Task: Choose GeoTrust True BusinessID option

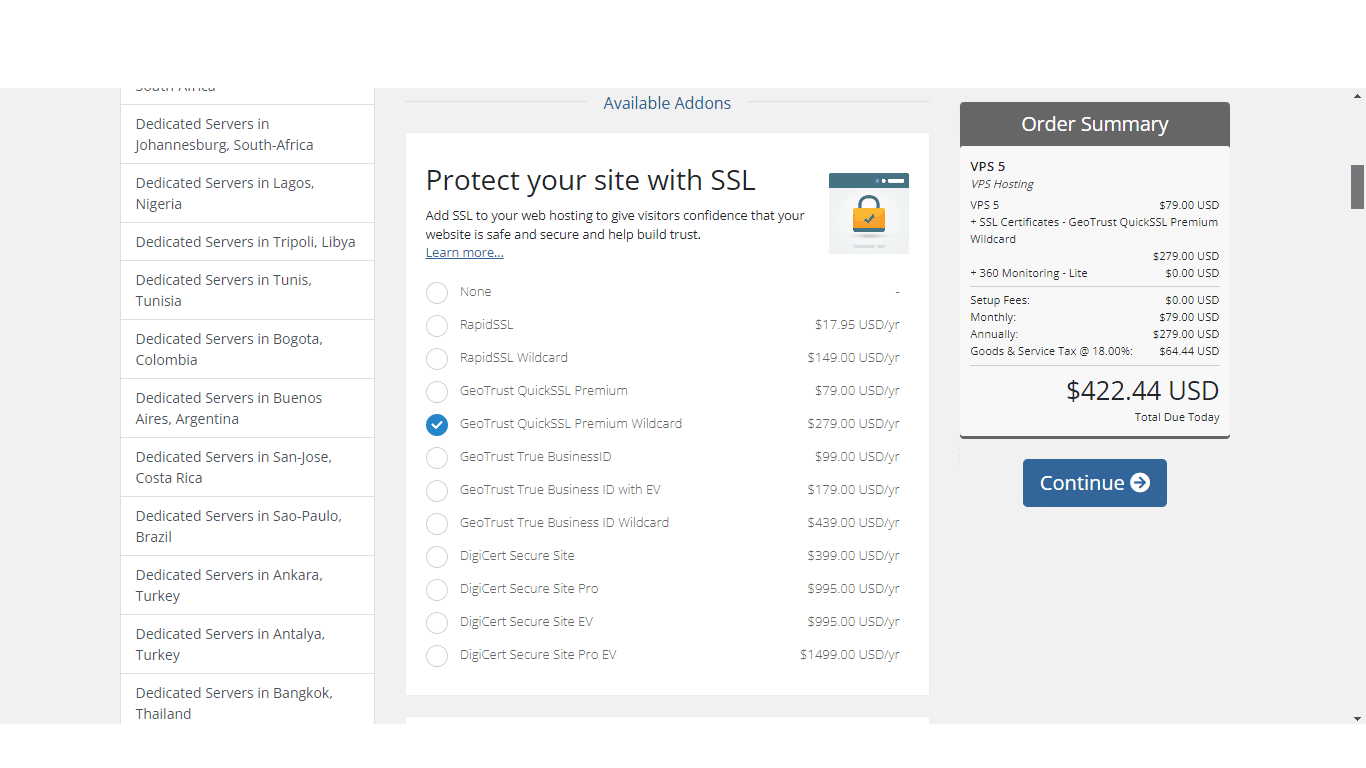Action: [x=437, y=458]
